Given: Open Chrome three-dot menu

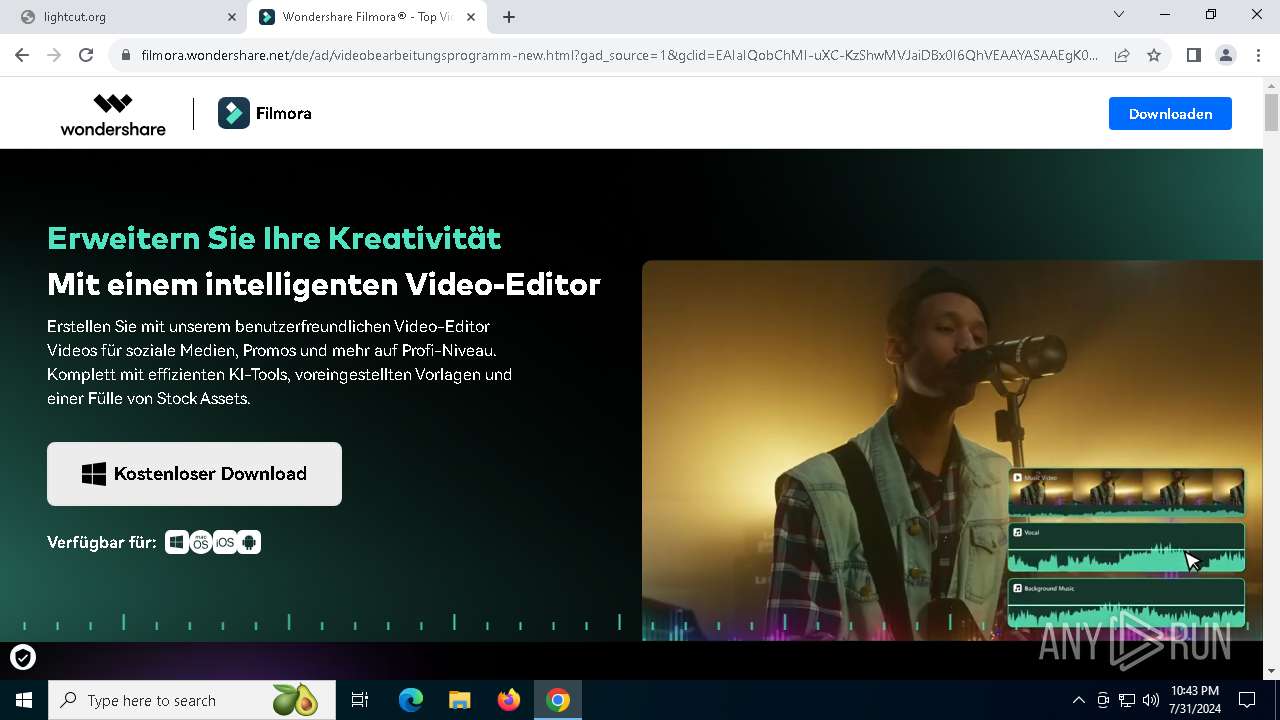Looking at the screenshot, I should [1258, 56].
